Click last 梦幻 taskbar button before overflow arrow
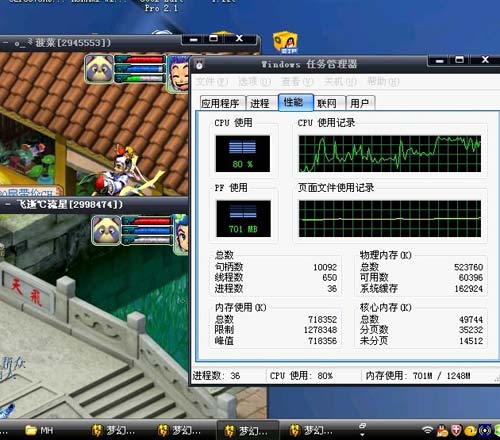This screenshot has width=500, height=440. tap(310, 430)
